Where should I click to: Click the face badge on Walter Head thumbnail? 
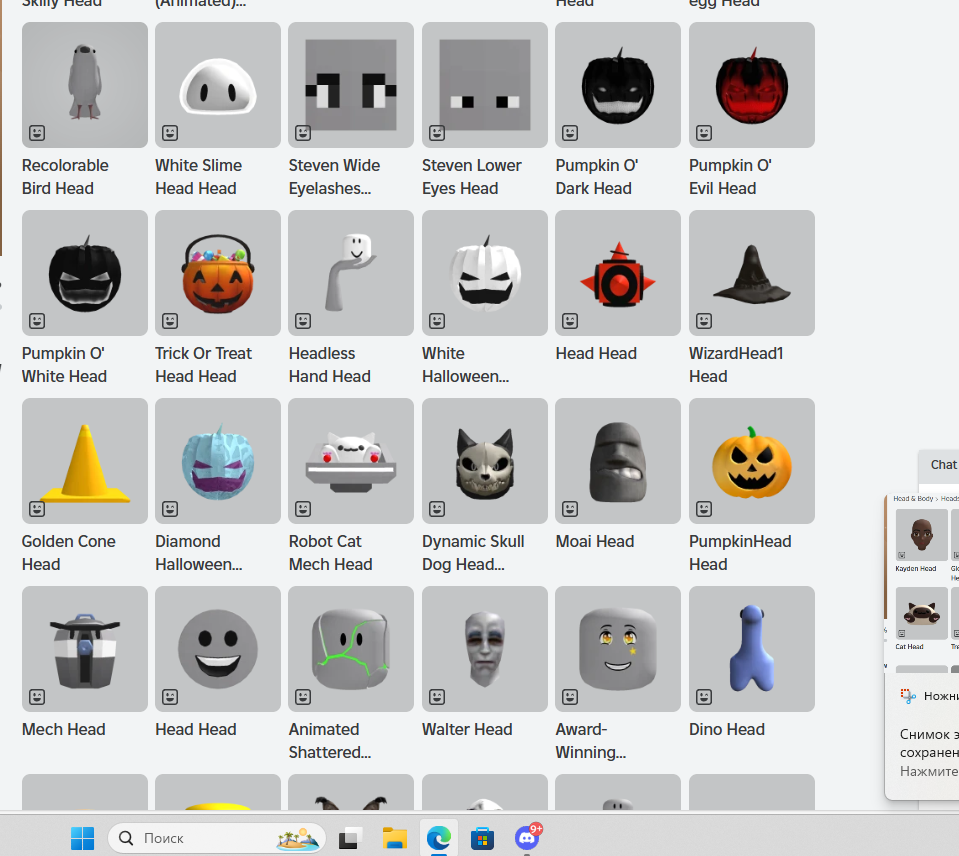tap(437, 696)
